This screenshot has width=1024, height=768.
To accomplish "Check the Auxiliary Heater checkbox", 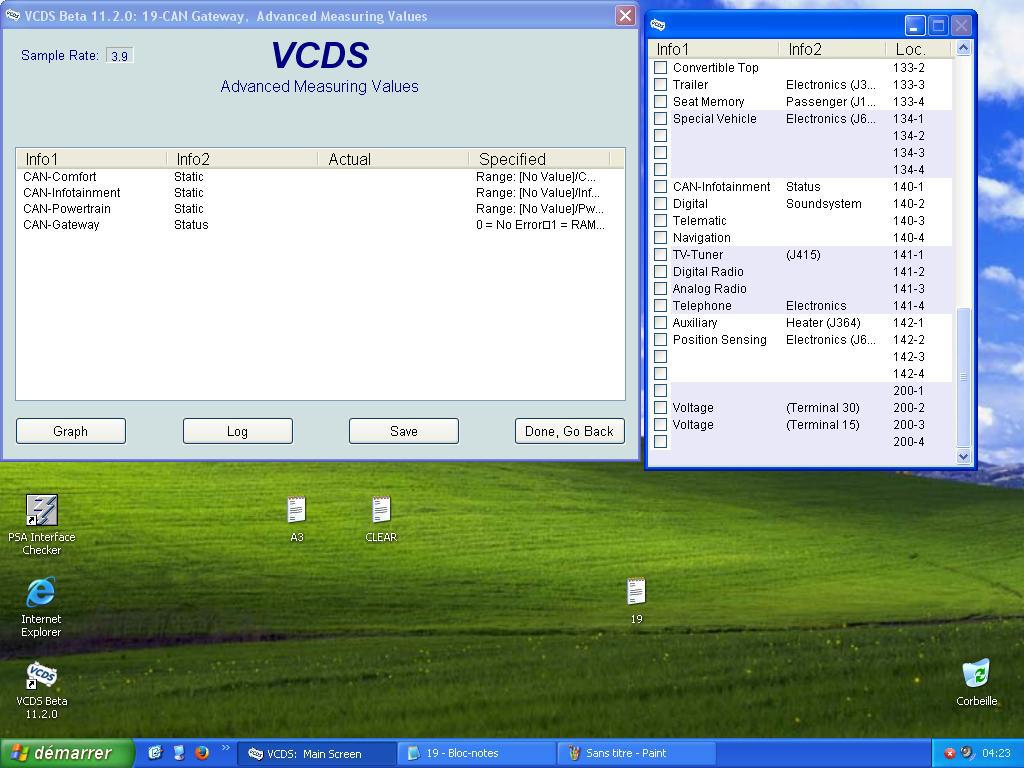I will 660,322.
